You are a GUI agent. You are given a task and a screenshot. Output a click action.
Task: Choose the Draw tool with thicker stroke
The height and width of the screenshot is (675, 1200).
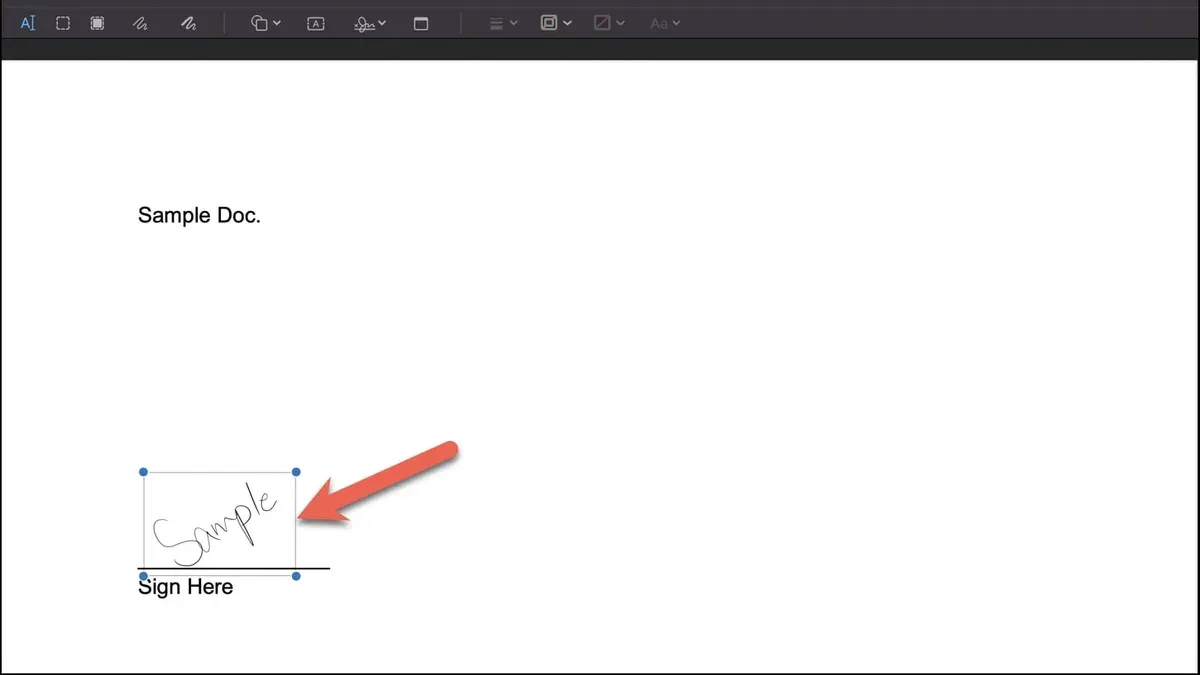[x=188, y=23]
